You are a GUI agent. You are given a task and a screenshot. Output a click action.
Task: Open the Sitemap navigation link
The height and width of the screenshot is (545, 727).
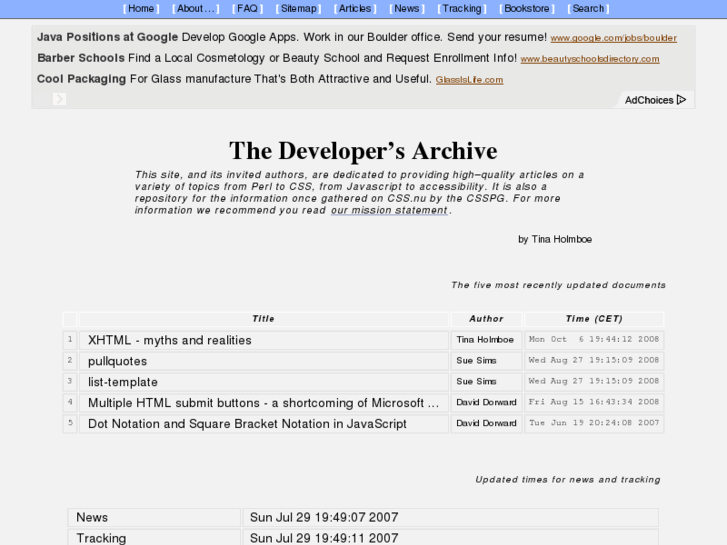[299, 8]
